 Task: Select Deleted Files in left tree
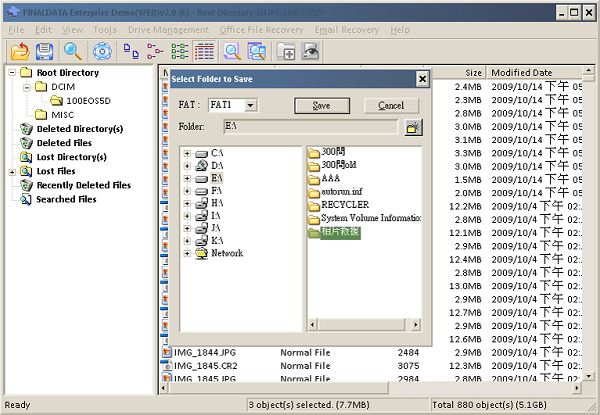tap(65, 143)
